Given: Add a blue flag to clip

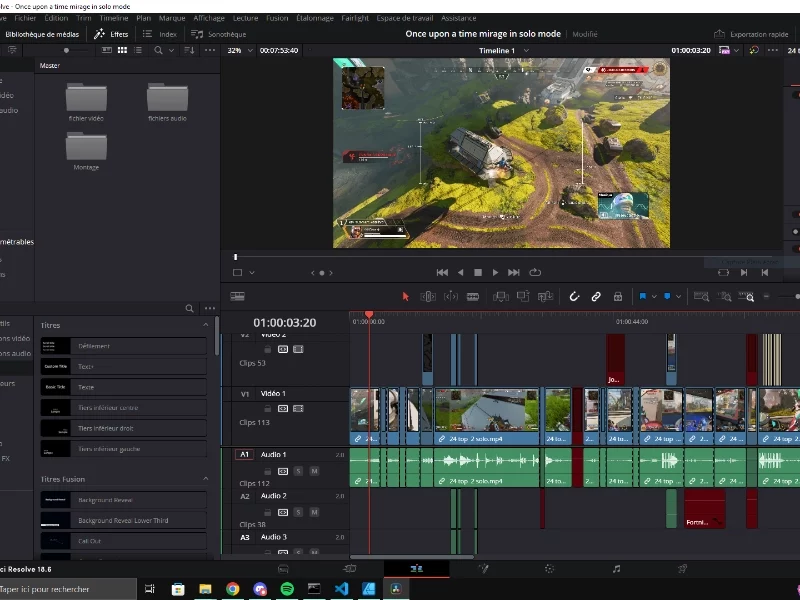Looking at the screenshot, I should [x=642, y=296].
